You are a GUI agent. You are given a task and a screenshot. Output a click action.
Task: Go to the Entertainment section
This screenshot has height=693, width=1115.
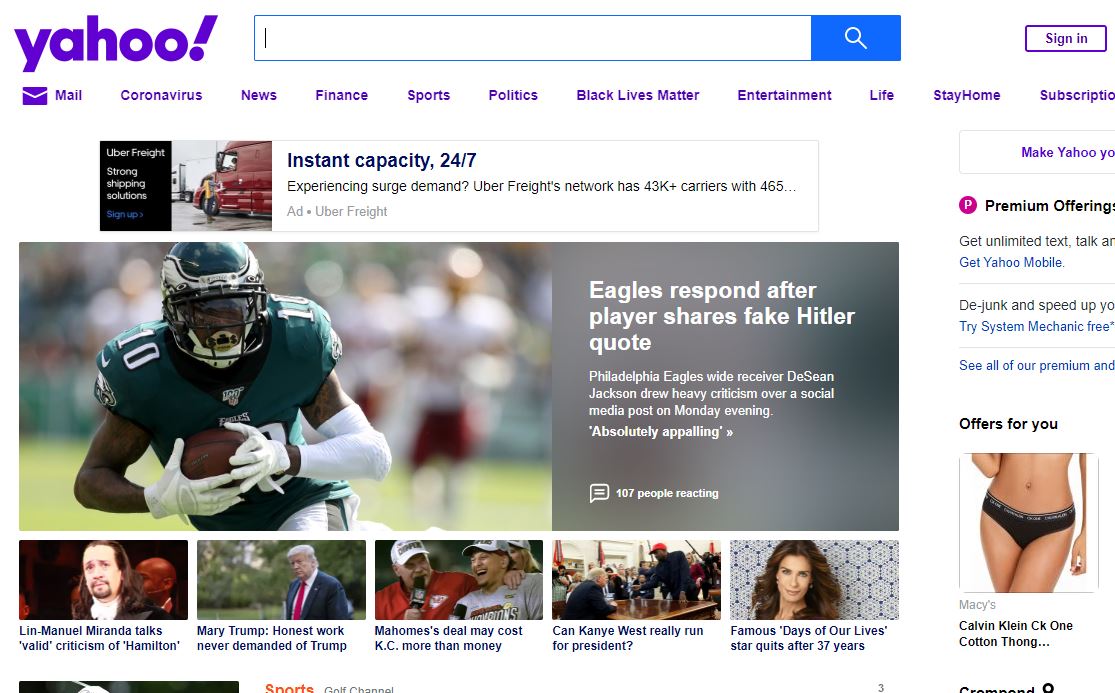tap(784, 95)
